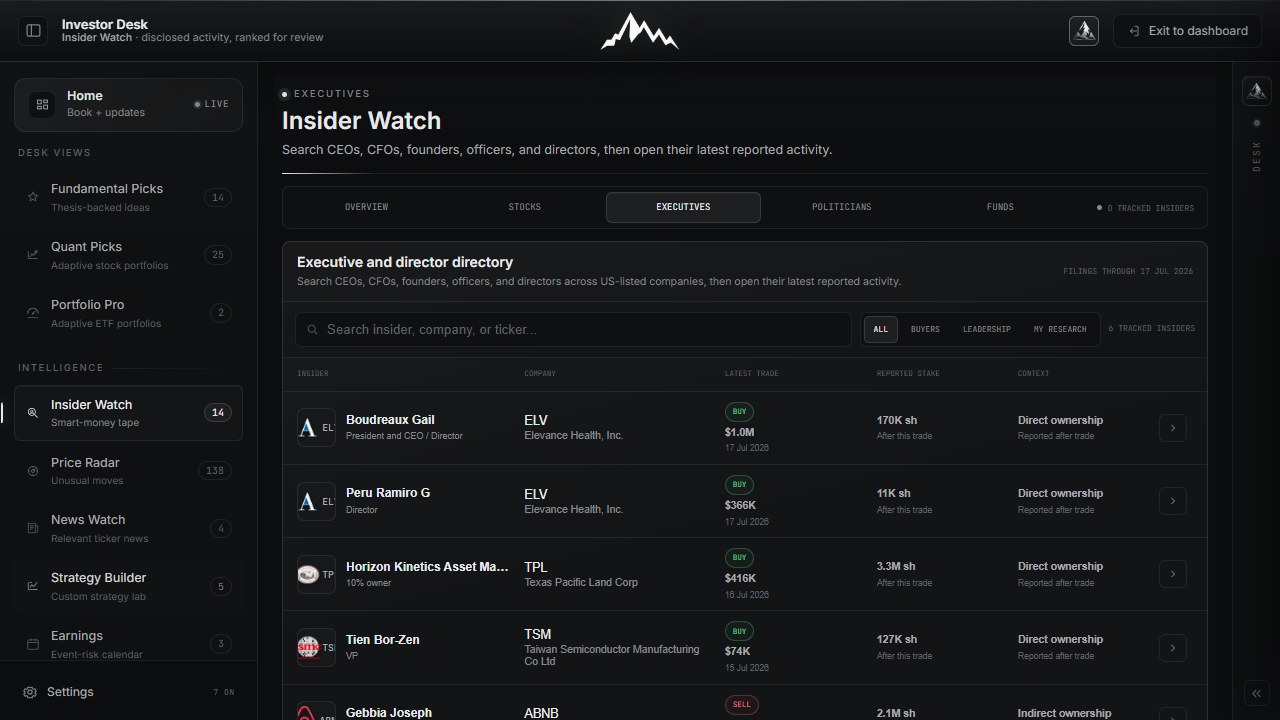
Task: Click the TPL ticker text
Action: coord(536,567)
